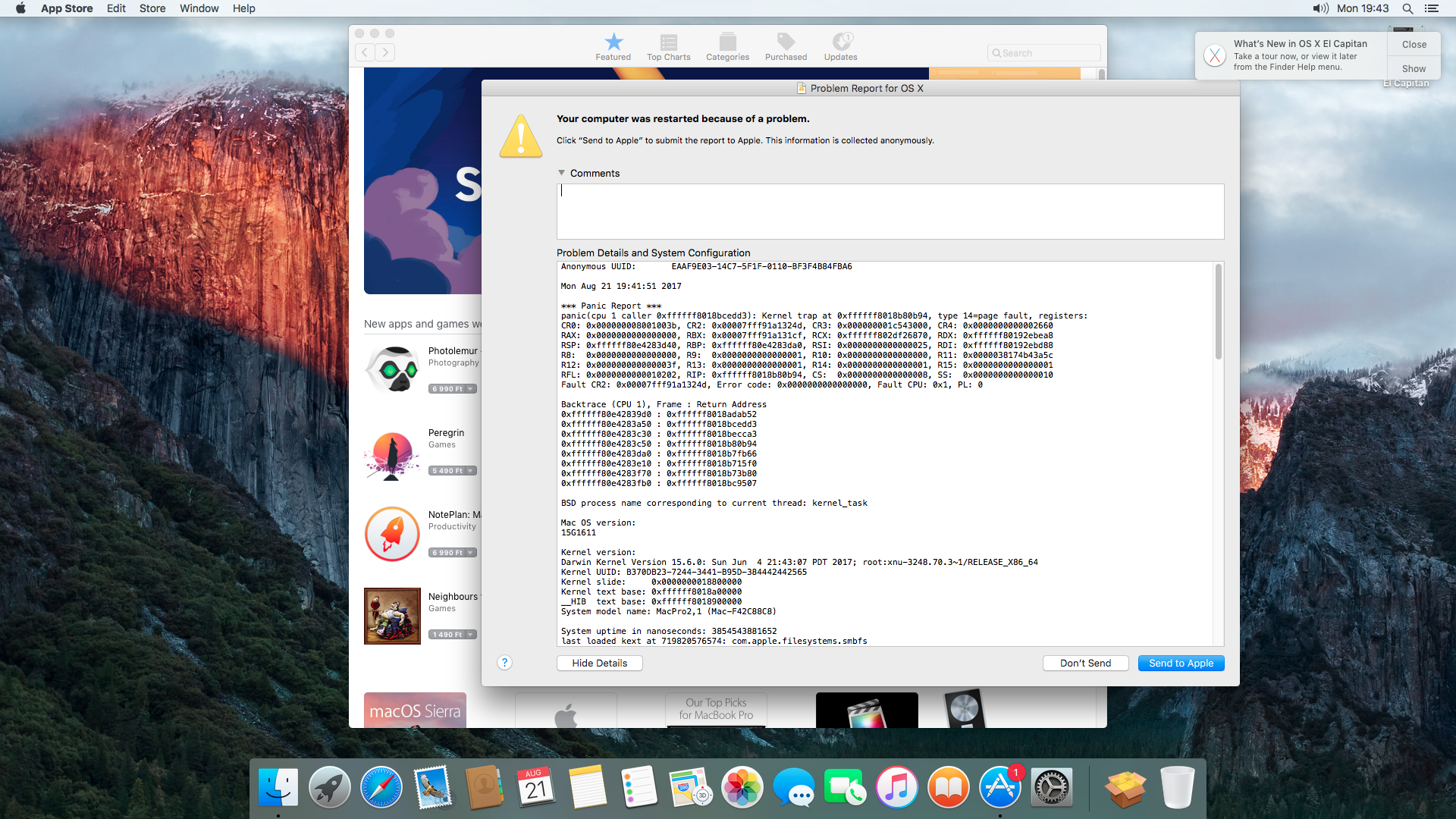Click into the Comments text area
1456x819 pixels.
[890, 212]
